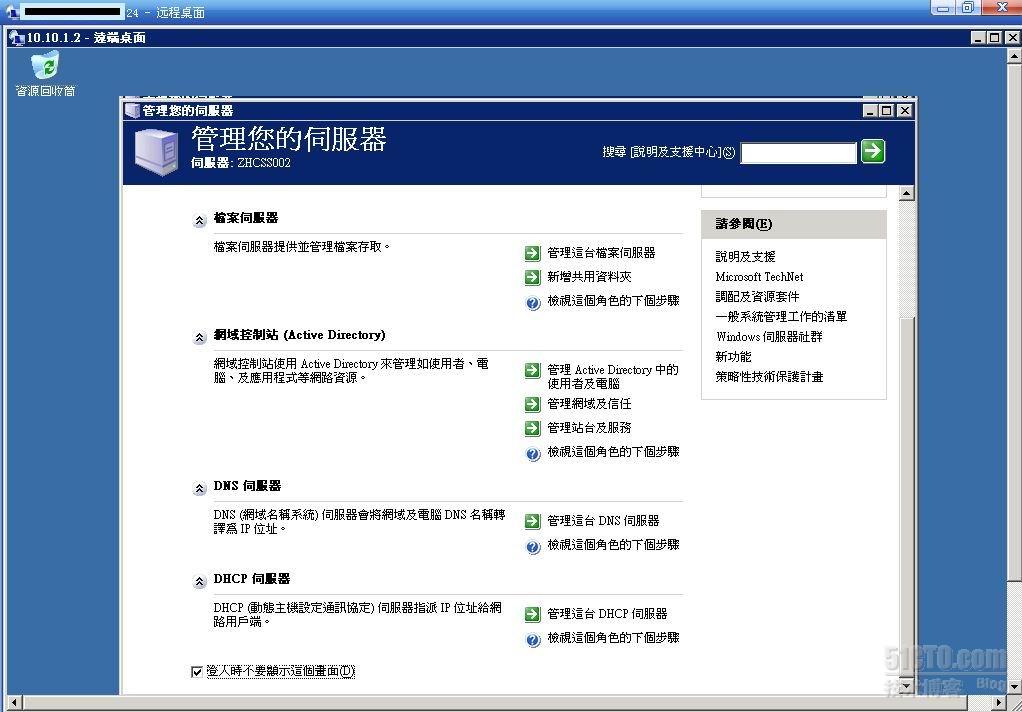Screen dimensions: 1022x712
Task: Collapse the 網域控制站 (Active Directory) section
Action: (x=199, y=338)
